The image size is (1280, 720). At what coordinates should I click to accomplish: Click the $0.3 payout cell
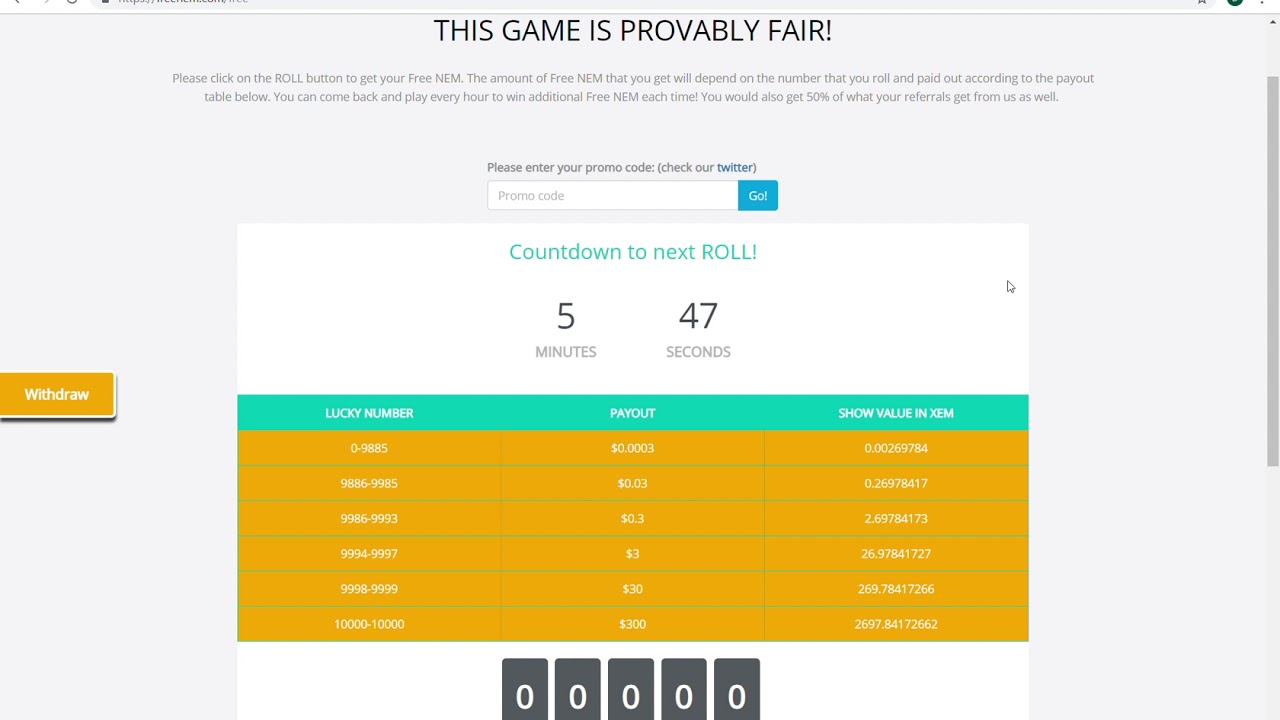tap(632, 518)
